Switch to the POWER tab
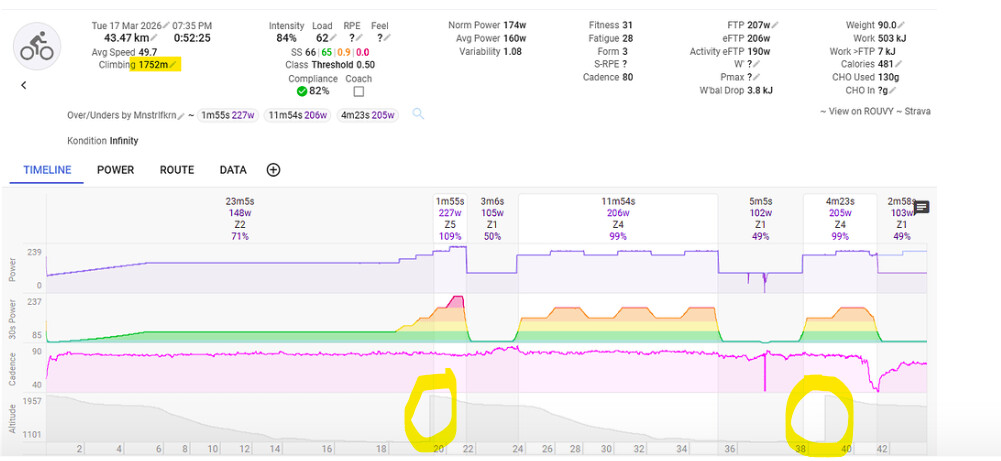The width and height of the screenshot is (1001, 461). [115, 170]
